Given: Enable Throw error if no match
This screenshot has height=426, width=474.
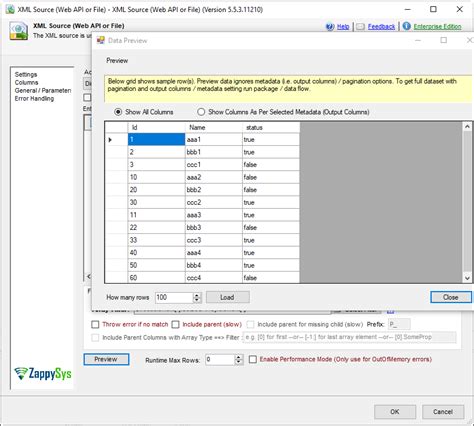Looking at the screenshot, I should tap(95, 324).
